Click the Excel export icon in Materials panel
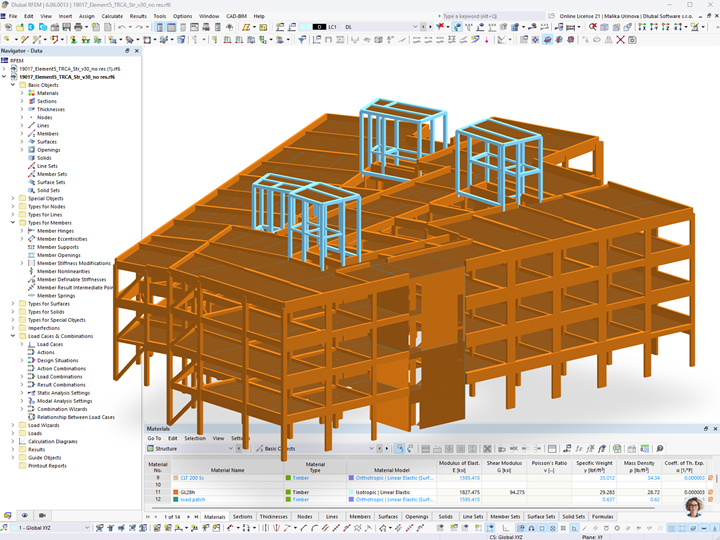 [617, 449]
